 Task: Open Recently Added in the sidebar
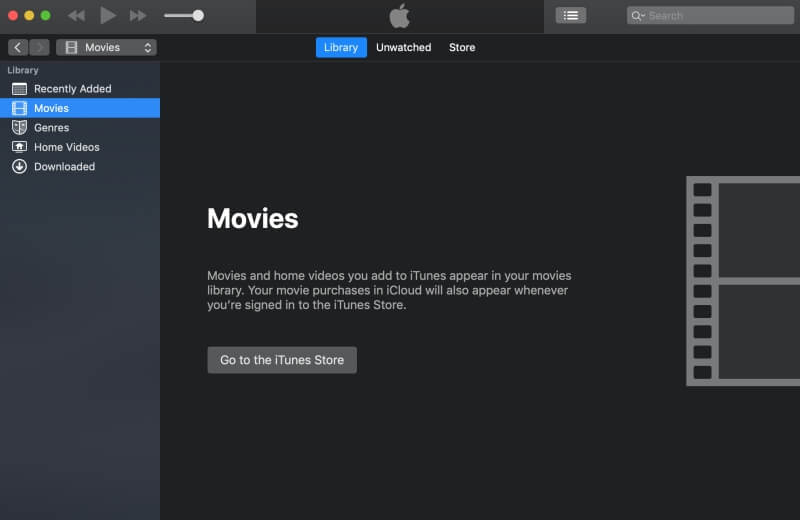pos(80,89)
